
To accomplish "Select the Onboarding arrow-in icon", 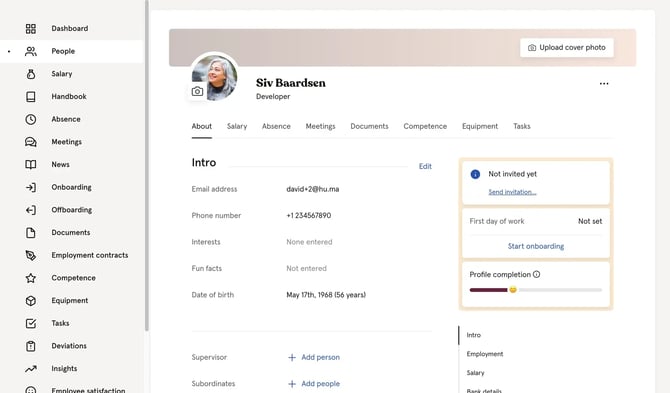I will tap(31, 187).
